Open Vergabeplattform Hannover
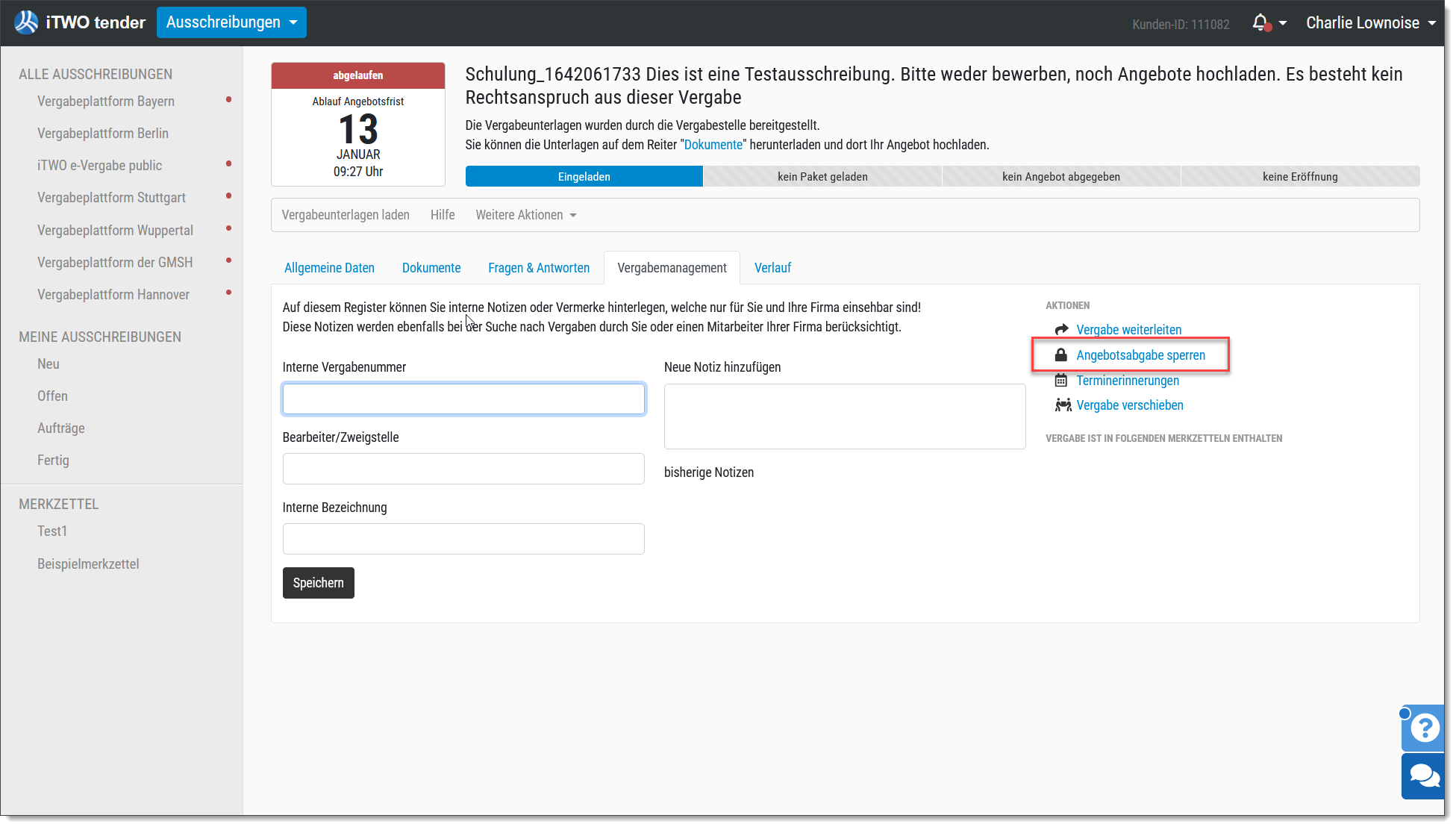The image size is (1456, 827). 113,294
